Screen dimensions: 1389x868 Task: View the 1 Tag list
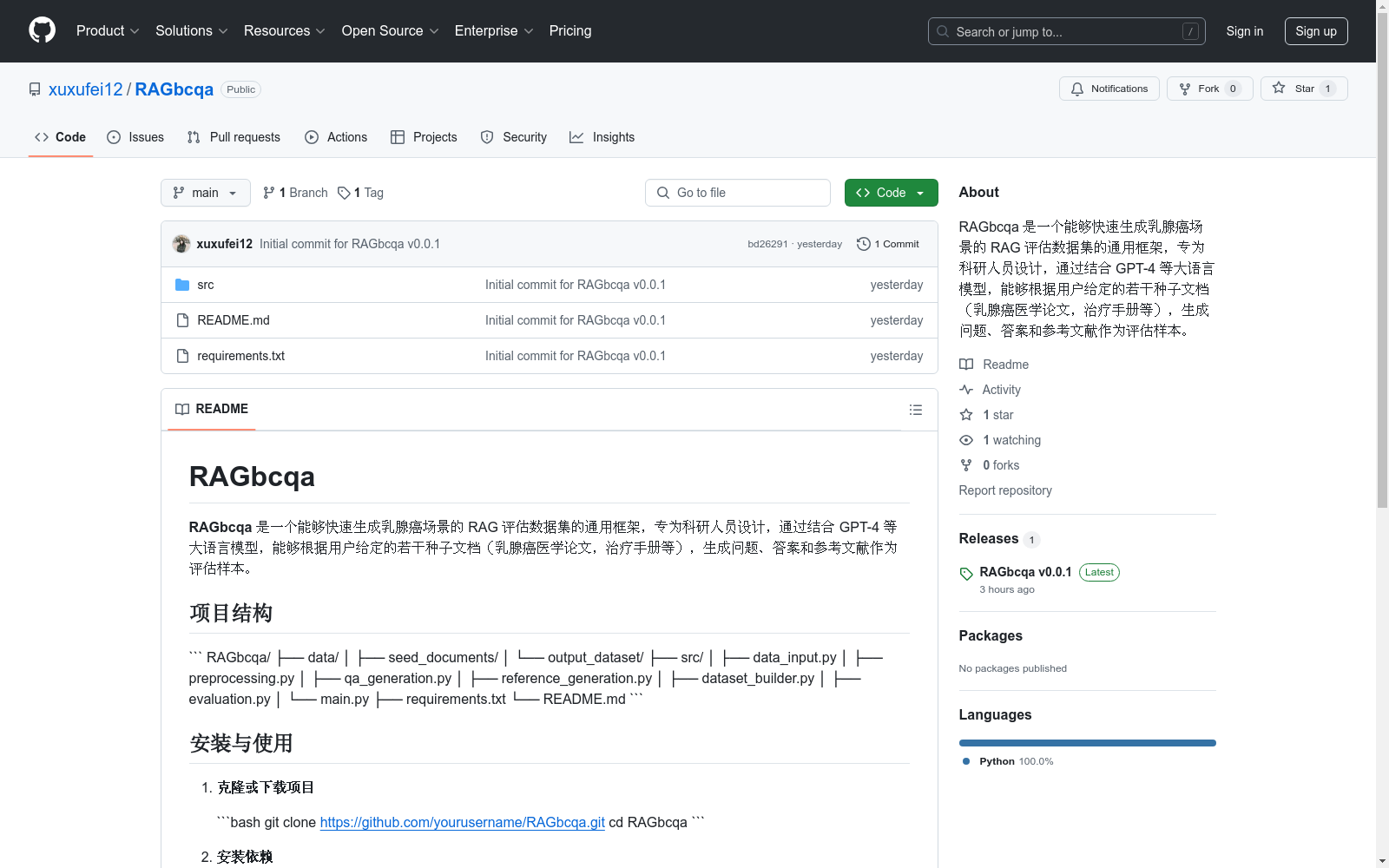click(360, 193)
